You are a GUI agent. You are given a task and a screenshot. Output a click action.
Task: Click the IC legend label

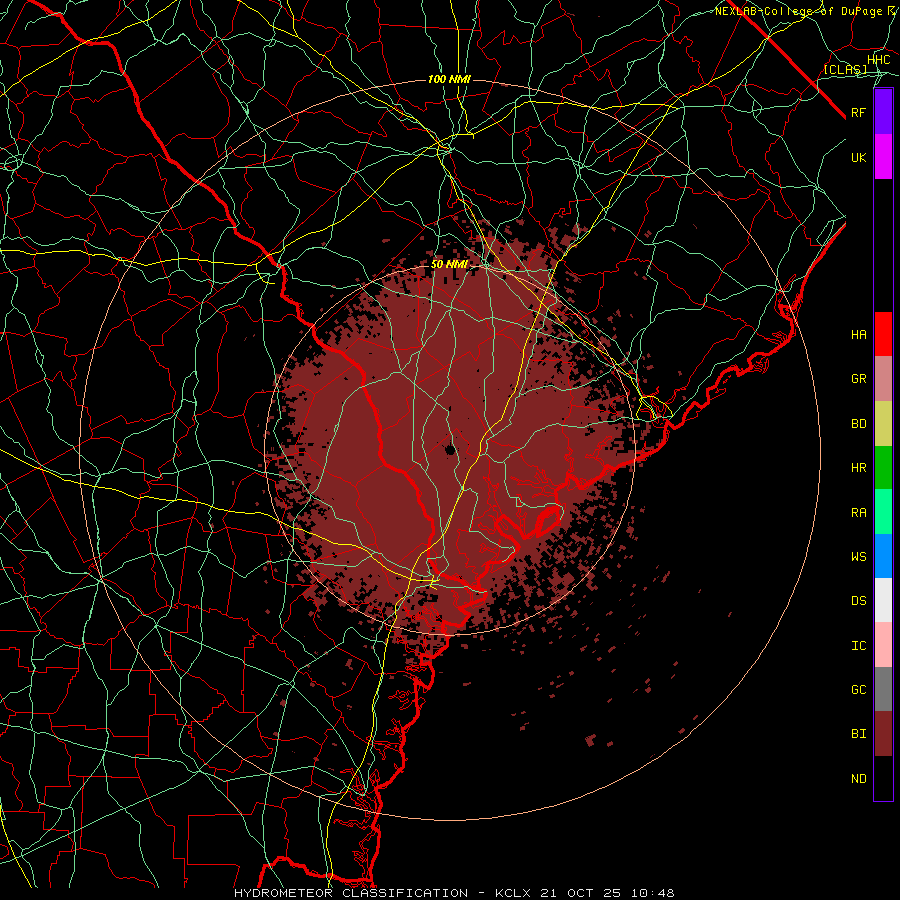tap(858, 646)
